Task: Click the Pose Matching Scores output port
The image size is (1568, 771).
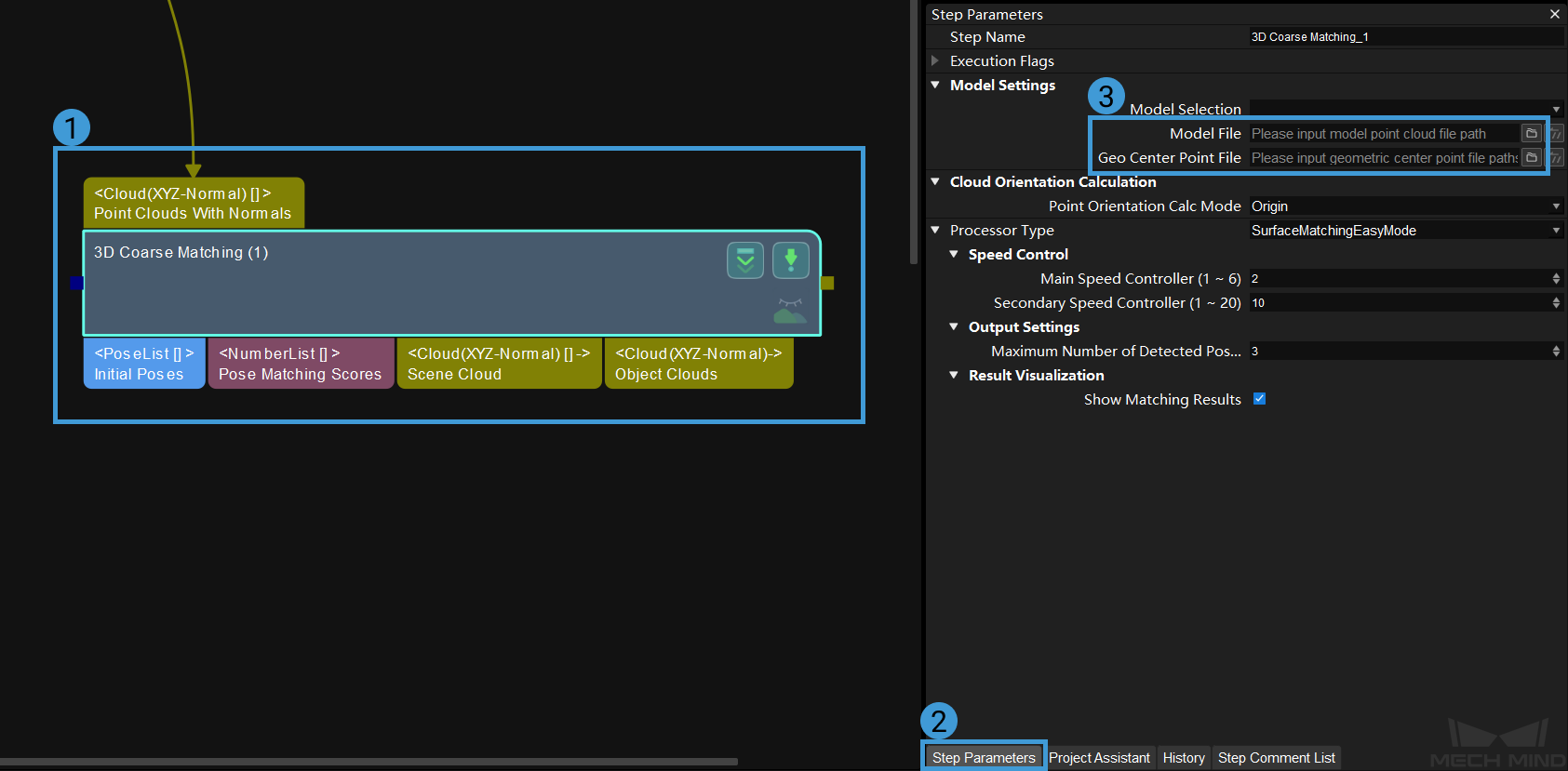Action: click(x=300, y=364)
